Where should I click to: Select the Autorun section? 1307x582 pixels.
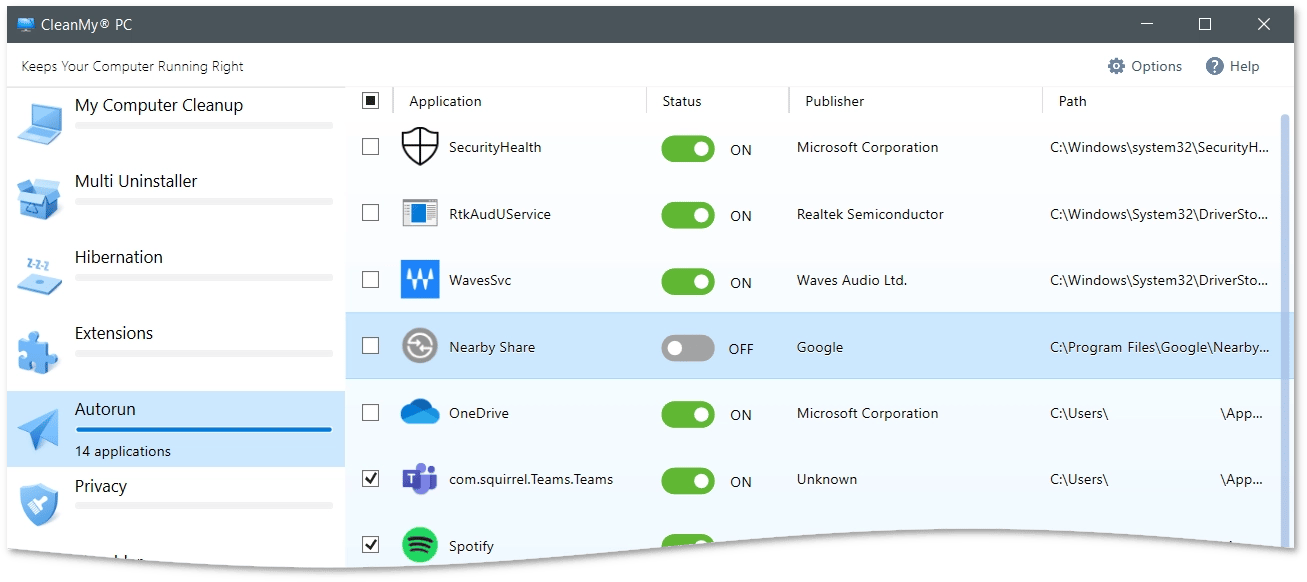click(176, 429)
